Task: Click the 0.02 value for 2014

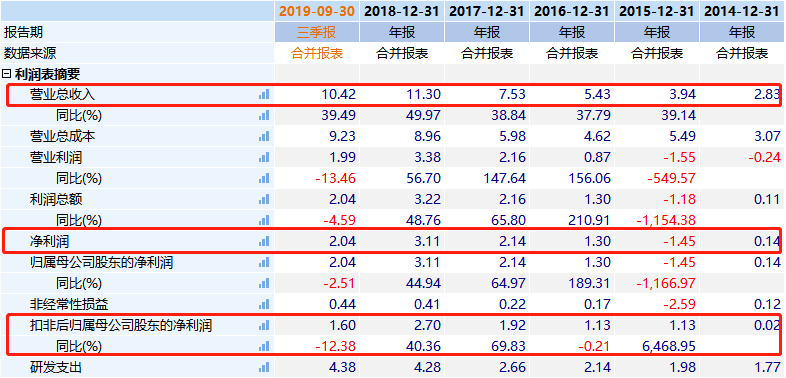Action: pos(768,325)
